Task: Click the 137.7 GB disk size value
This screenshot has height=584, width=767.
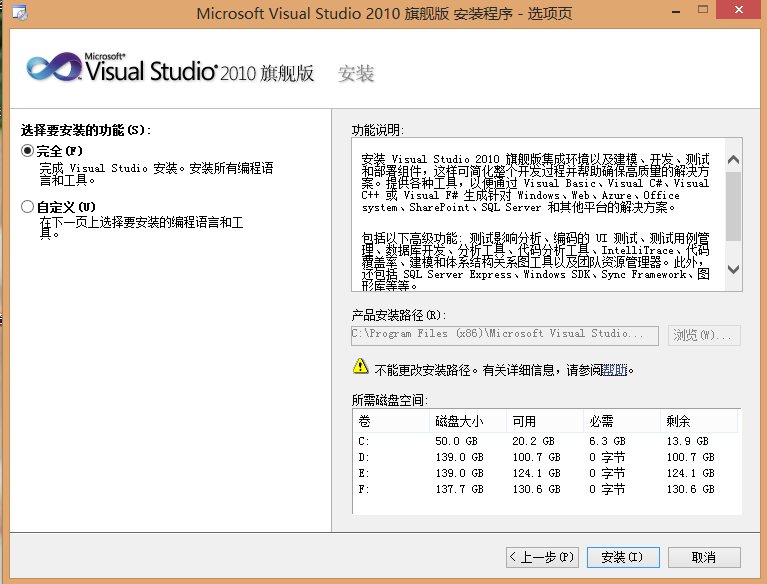Action: click(x=459, y=489)
